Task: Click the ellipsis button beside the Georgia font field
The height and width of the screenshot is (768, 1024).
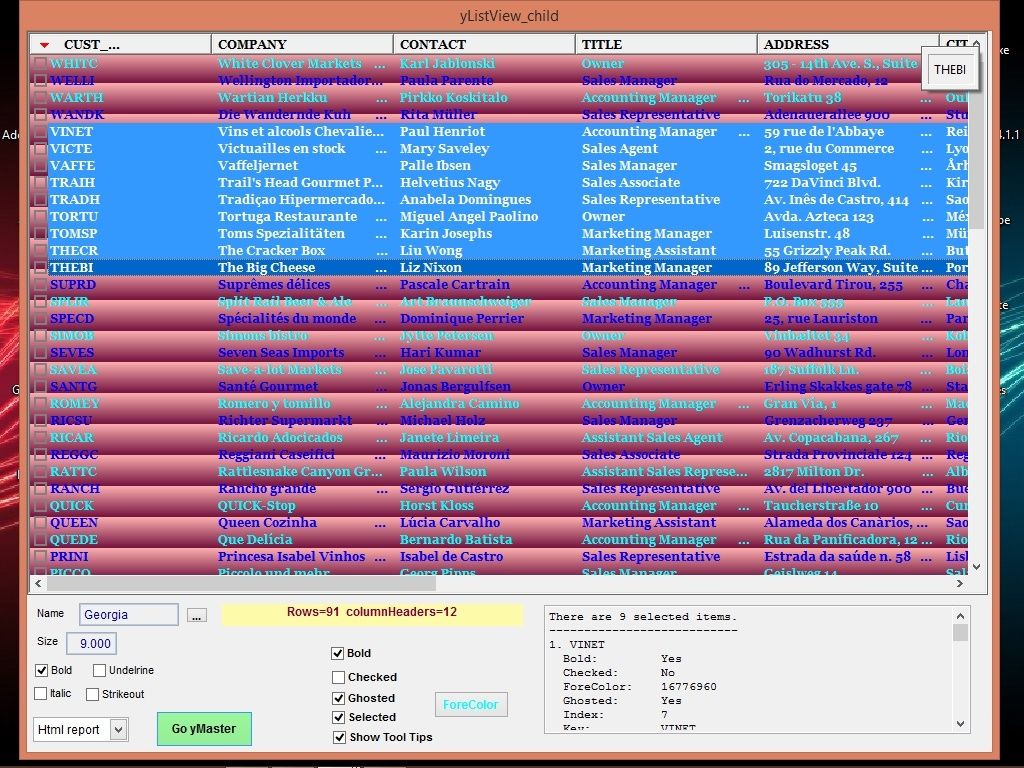Action: (x=196, y=615)
